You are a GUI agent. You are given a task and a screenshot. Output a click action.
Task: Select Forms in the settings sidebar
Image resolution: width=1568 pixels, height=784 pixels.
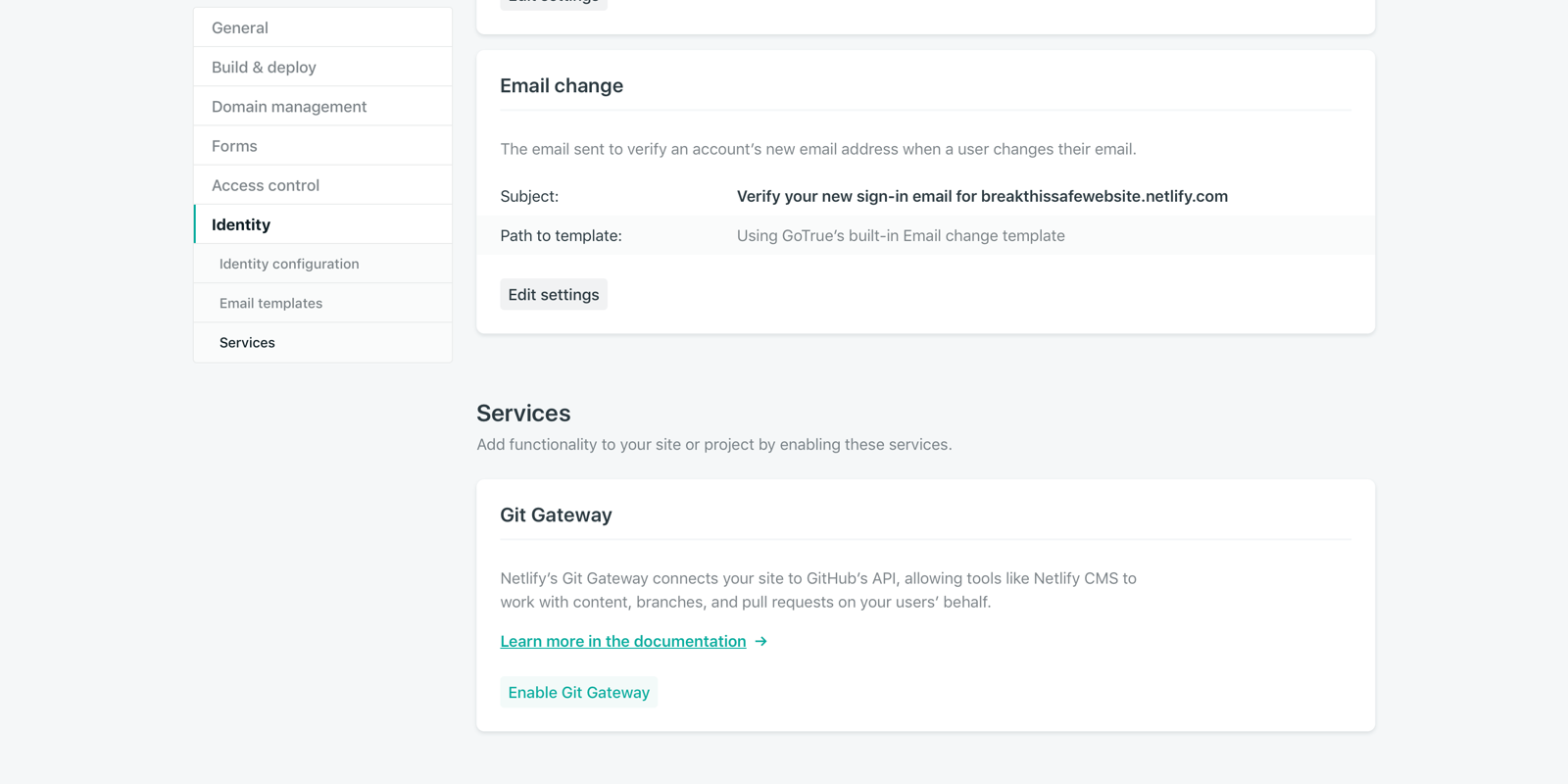point(234,146)
